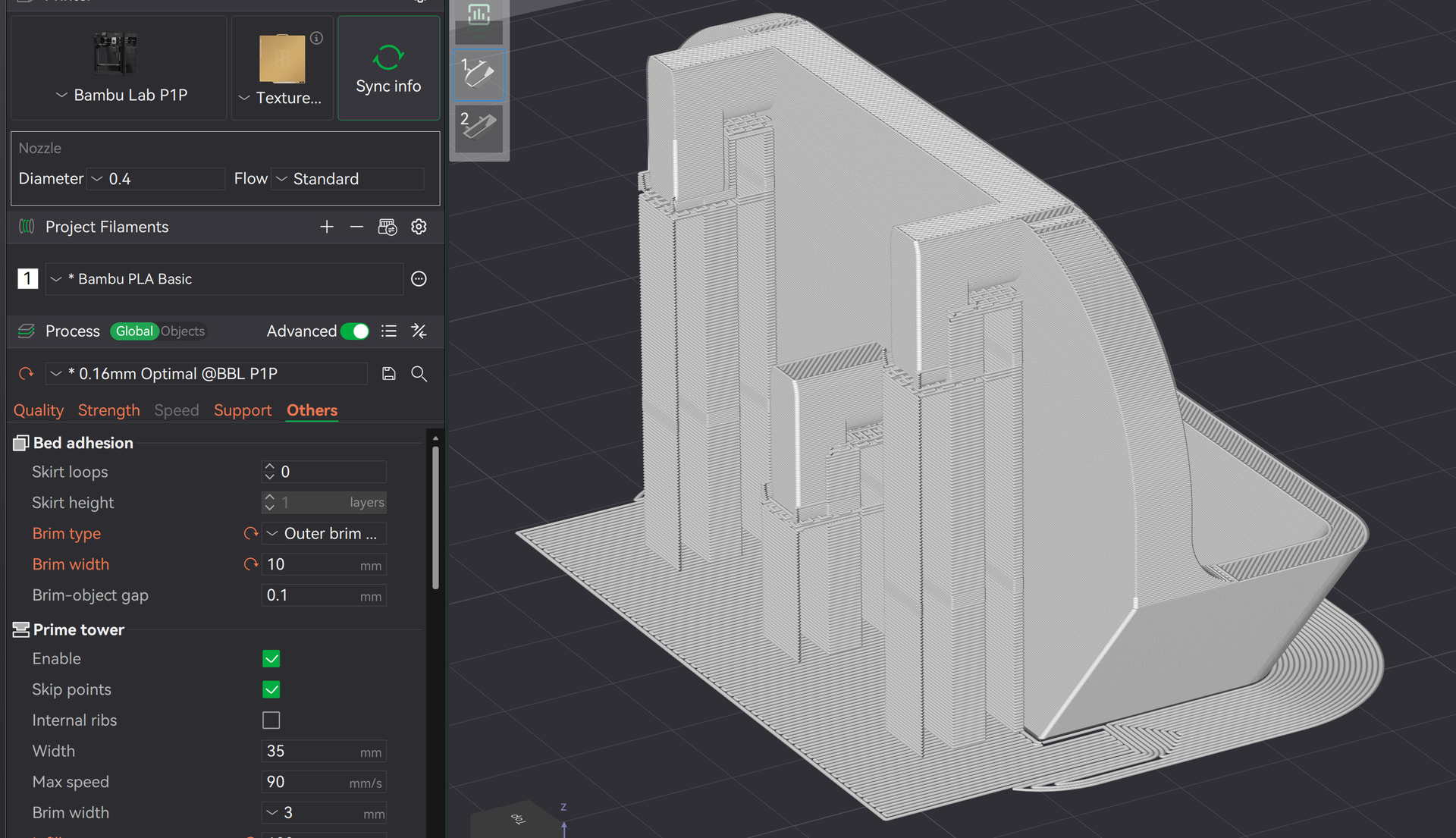The image size is (1456, 838).
Task: Adjust the Skirt loops stepper arrows
Action: (269, 472)
